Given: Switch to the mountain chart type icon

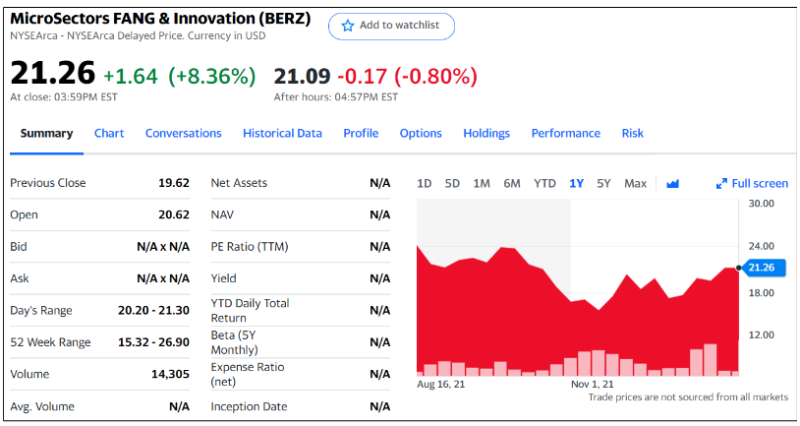Looking at the screenshot, I should tap(672, 183).
